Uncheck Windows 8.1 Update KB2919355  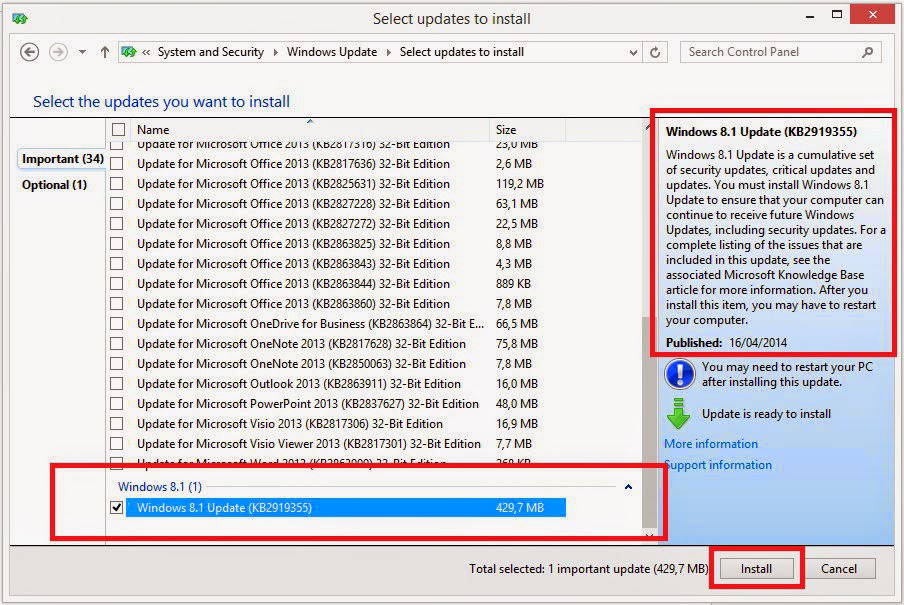coord(116,508)
